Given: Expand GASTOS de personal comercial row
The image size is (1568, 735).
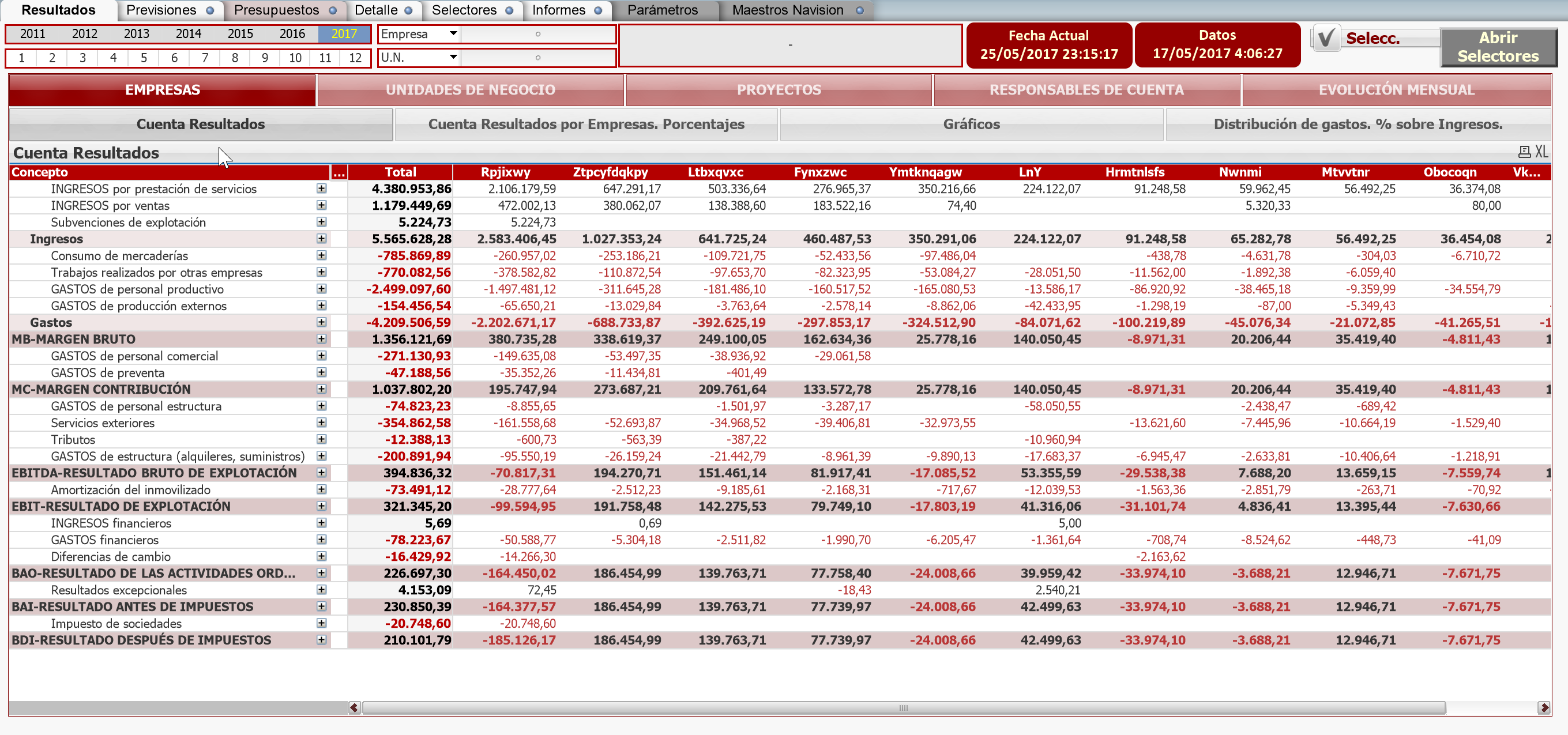Looking at the screenshot, I should (x=321, y=356).
